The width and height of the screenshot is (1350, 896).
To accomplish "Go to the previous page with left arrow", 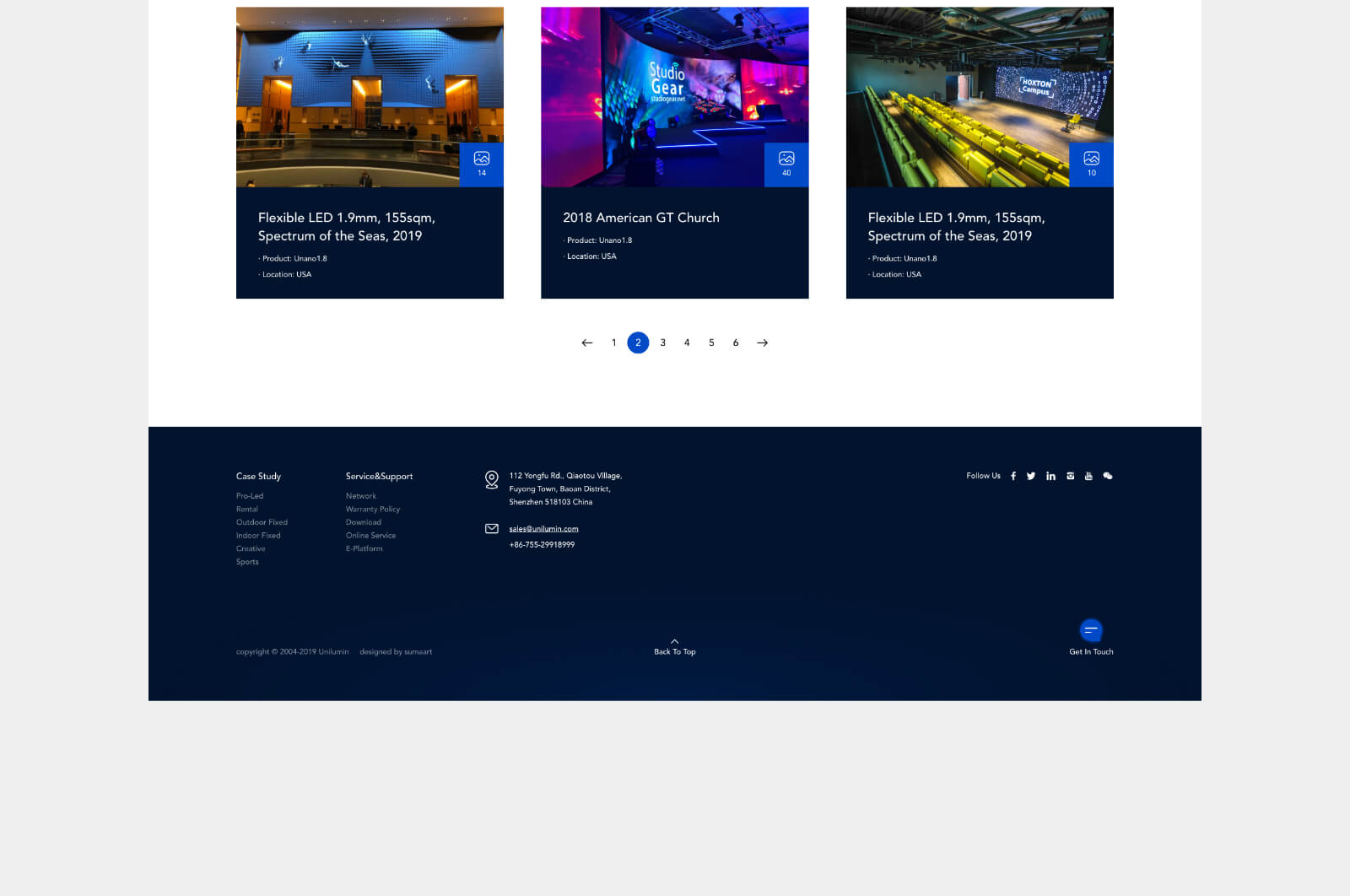I will point(587,343).
